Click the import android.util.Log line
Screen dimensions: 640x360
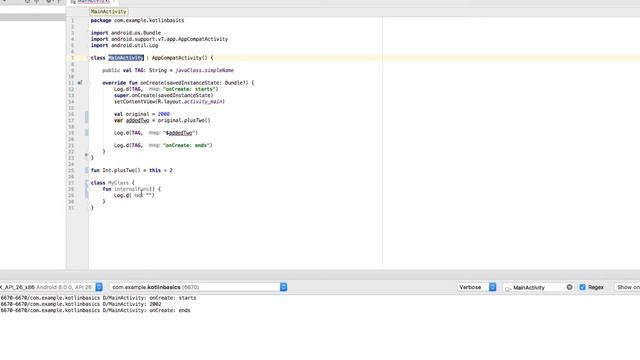124,45
